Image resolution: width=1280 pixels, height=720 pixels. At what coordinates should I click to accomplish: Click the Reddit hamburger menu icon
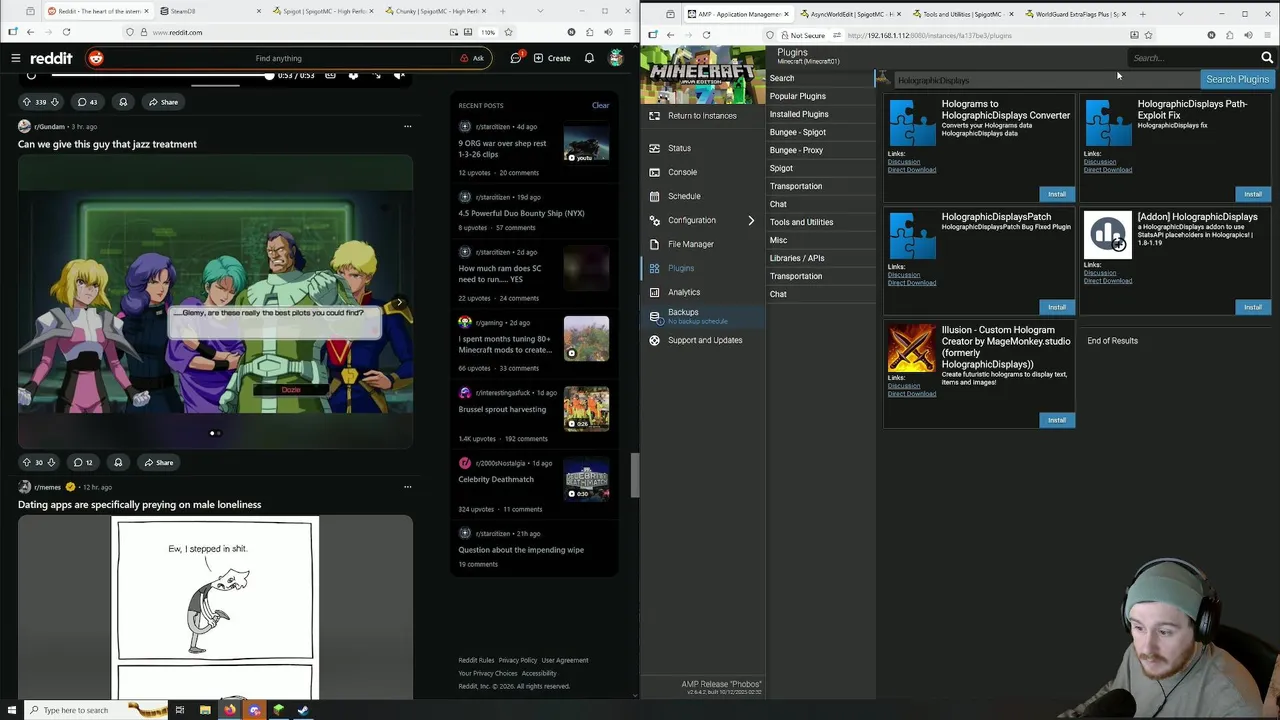click(16, 58)
